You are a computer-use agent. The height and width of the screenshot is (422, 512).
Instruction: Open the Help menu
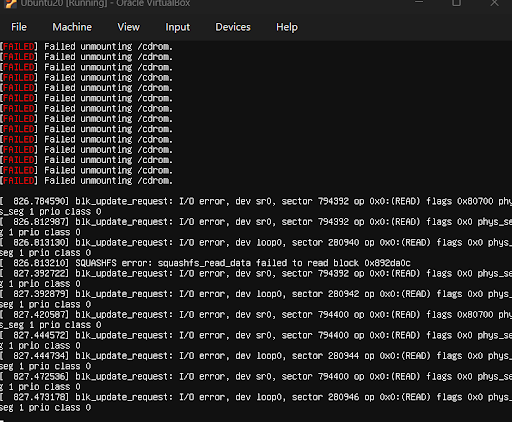point(287,27)
